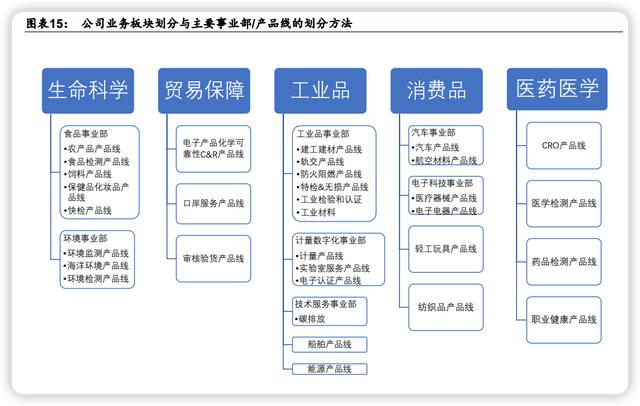Select the 职业健康产品线 box

pos(564,320)
